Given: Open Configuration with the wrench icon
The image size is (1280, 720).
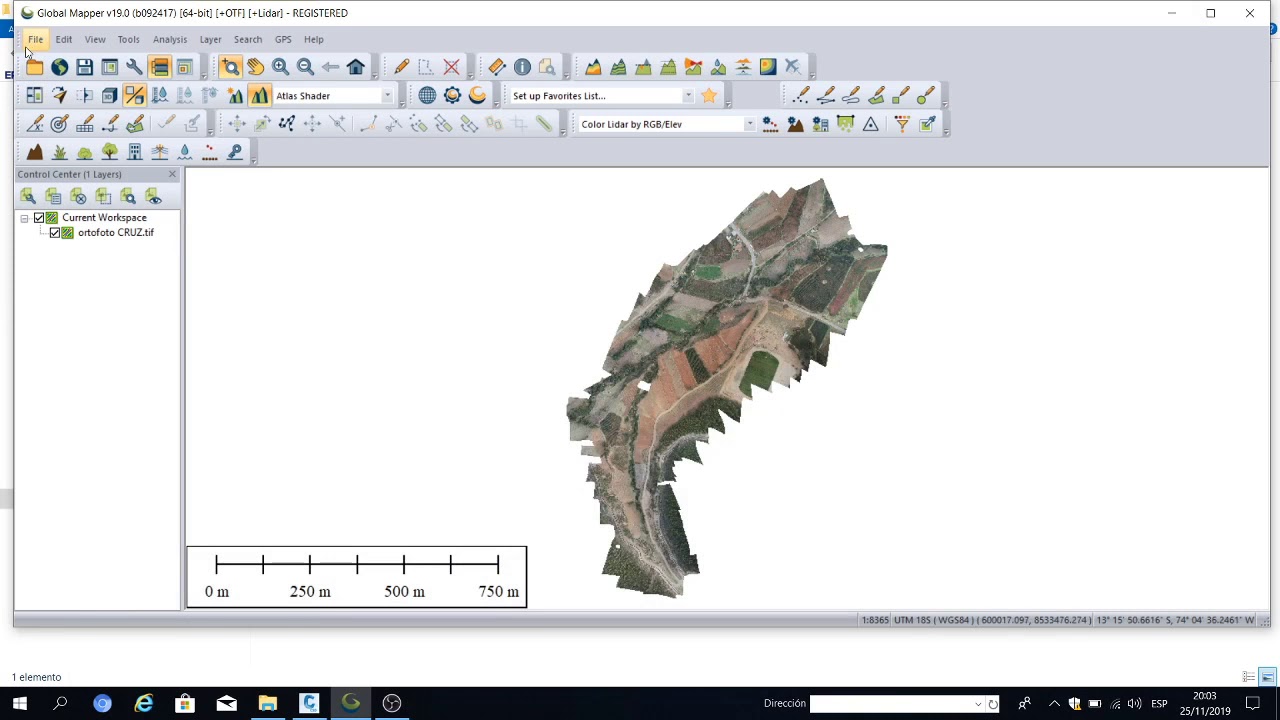Looking at the screenshot, I should tap(134, 67).
